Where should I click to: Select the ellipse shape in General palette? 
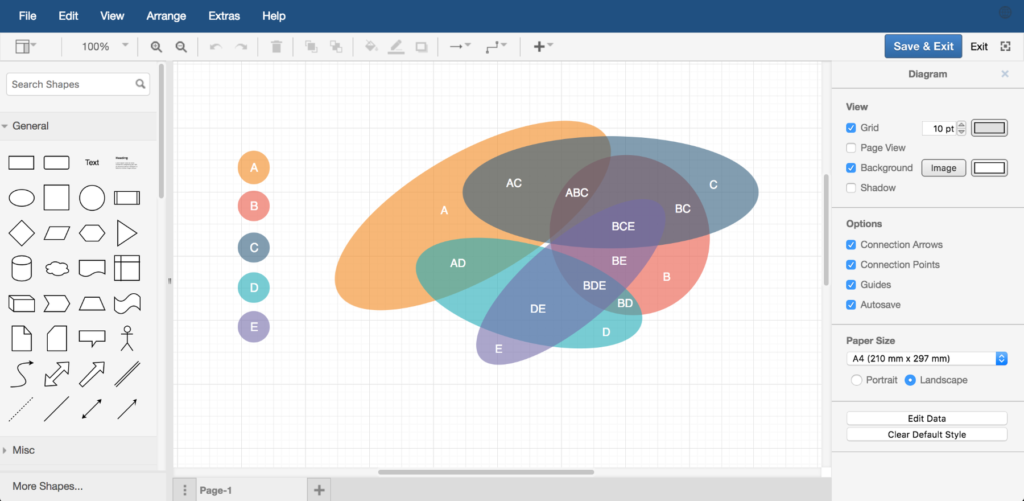[22, 197]
